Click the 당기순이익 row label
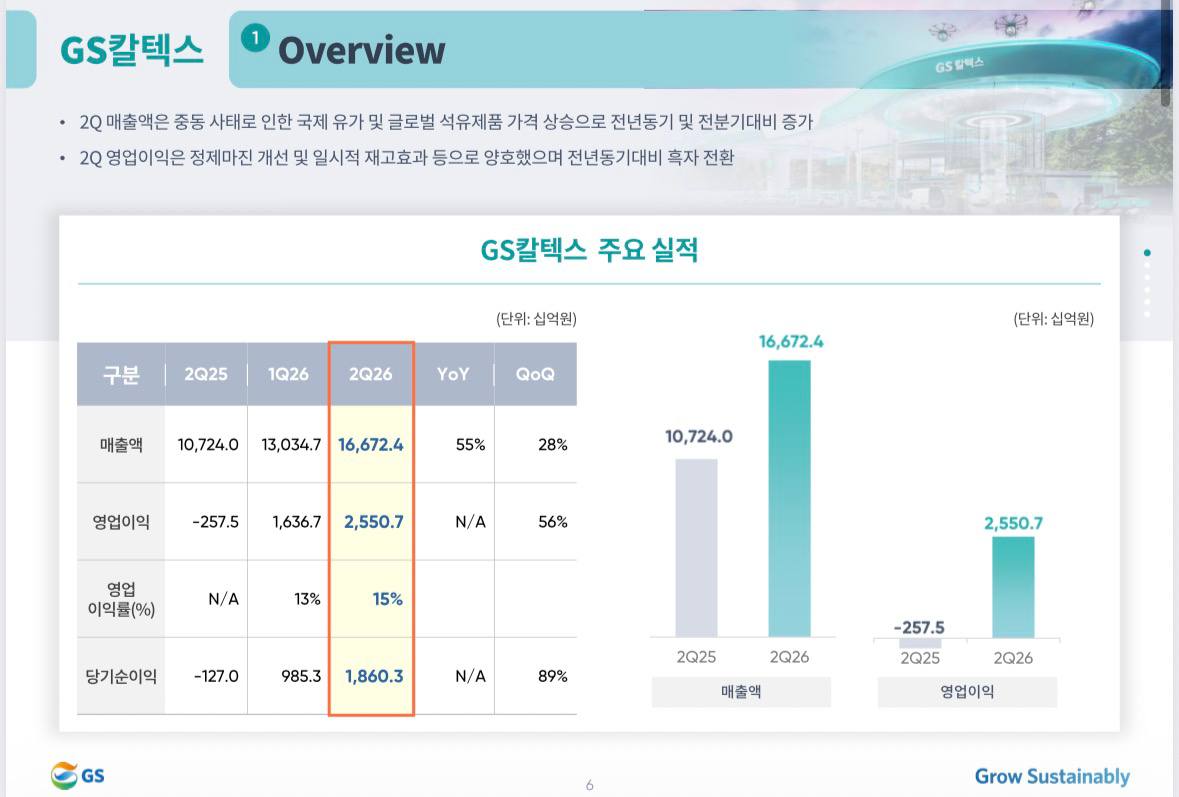The height and width of the screenshot is (797, 1179). pos(121,676)
